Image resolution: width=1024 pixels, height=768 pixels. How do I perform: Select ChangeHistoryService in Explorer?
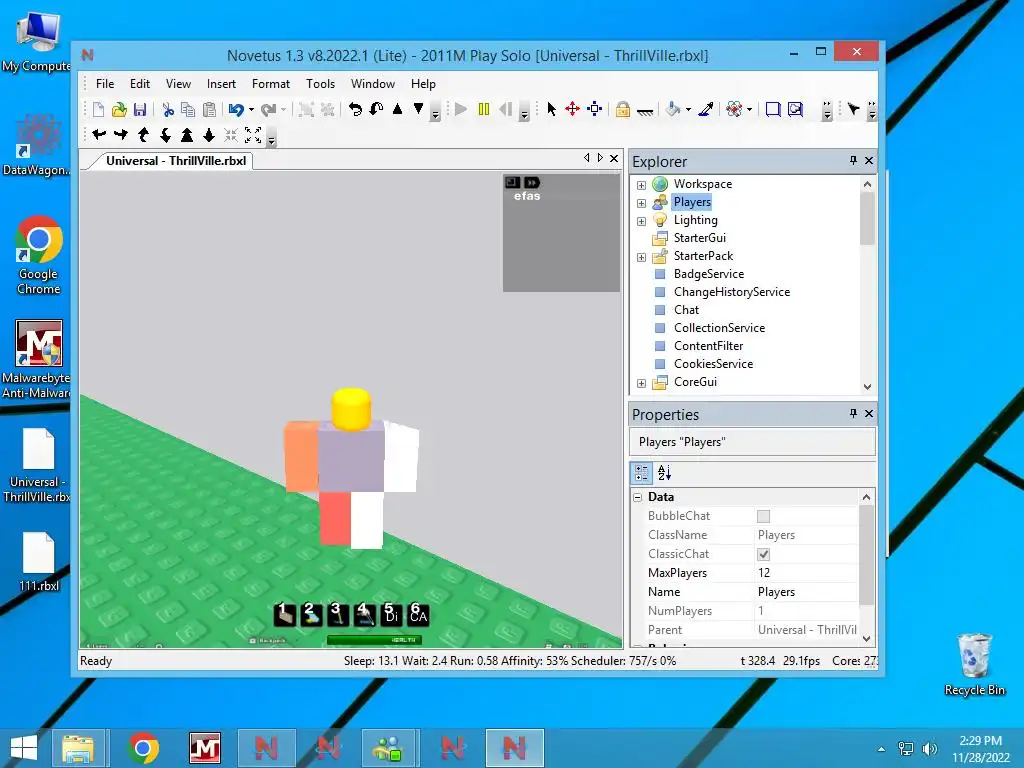[731, 292]
